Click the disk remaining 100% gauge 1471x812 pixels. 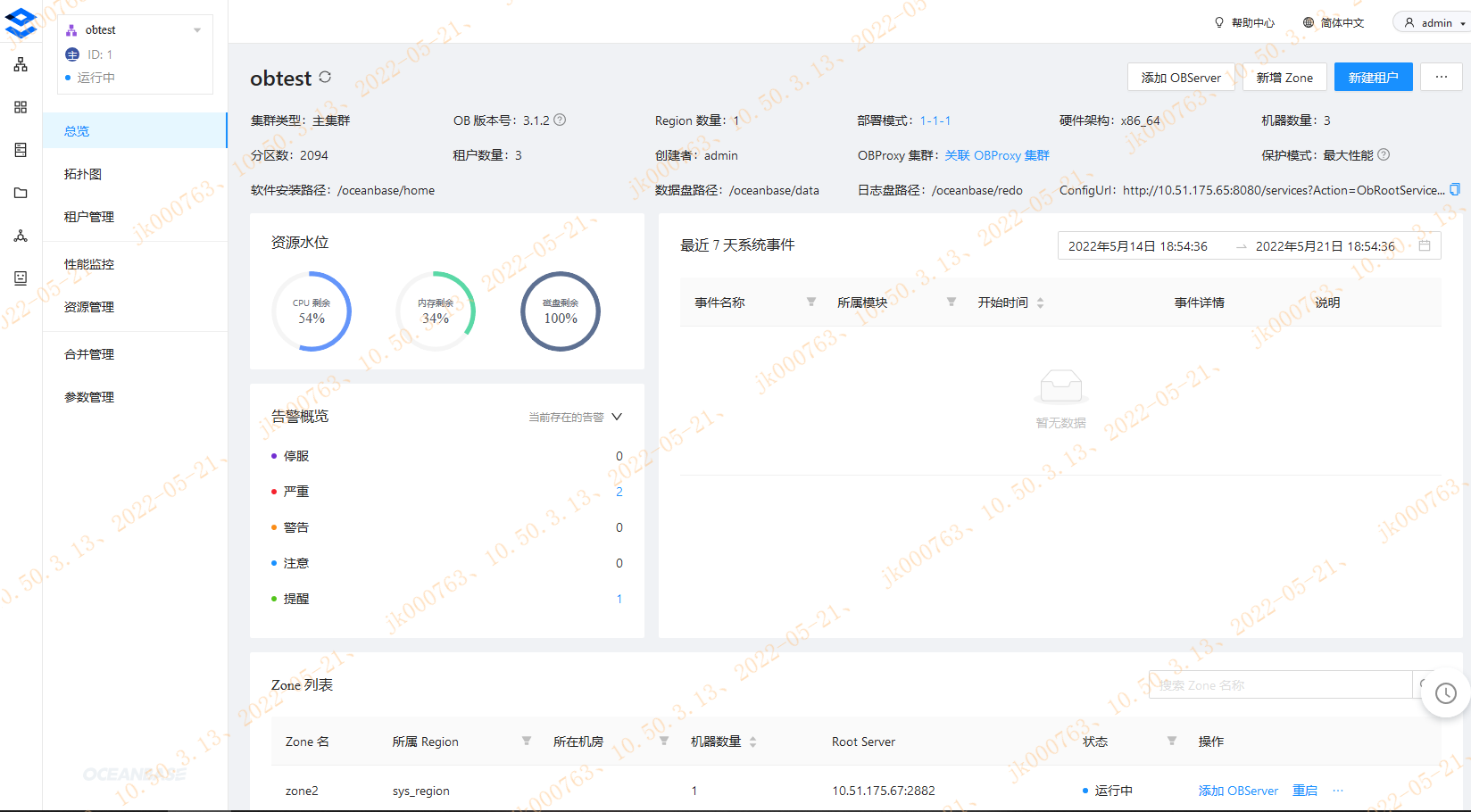561,311
